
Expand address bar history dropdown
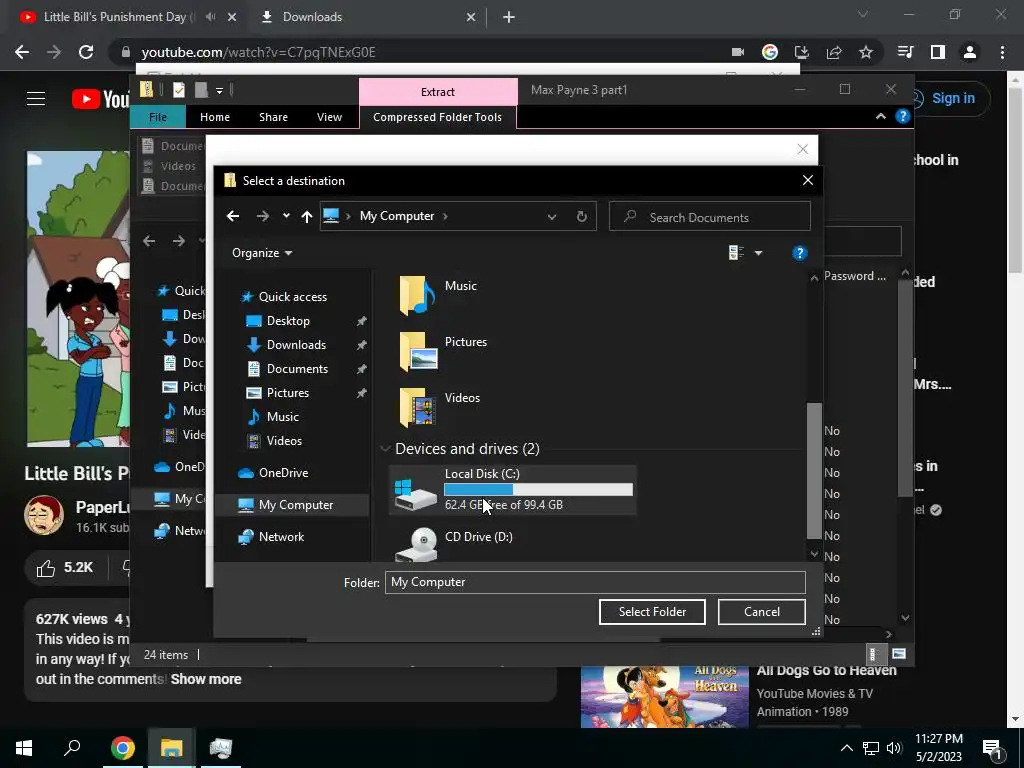(552, 217)
